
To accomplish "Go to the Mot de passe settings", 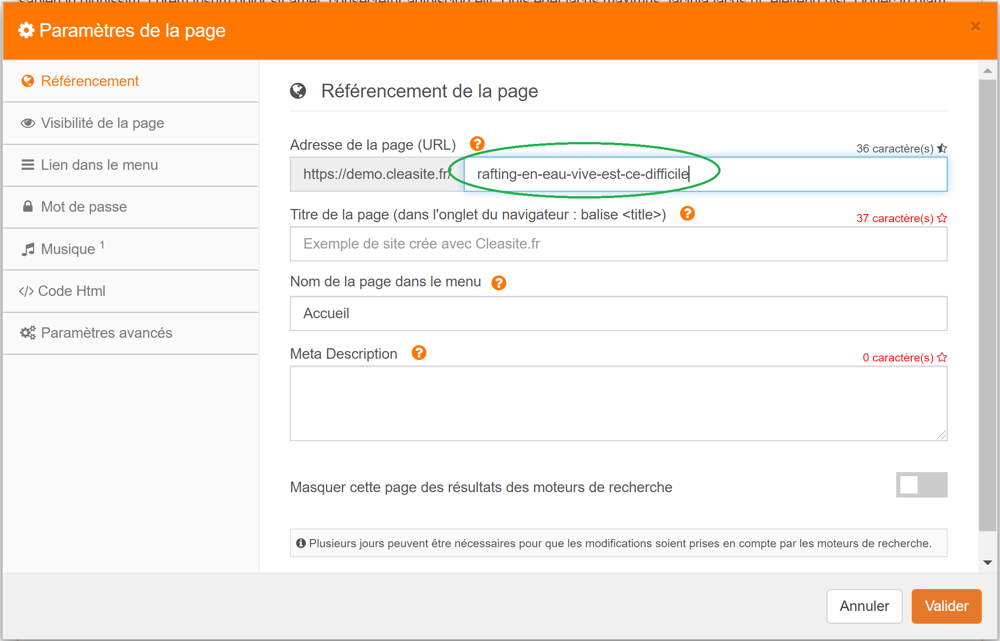I will (x=83, y=207).
